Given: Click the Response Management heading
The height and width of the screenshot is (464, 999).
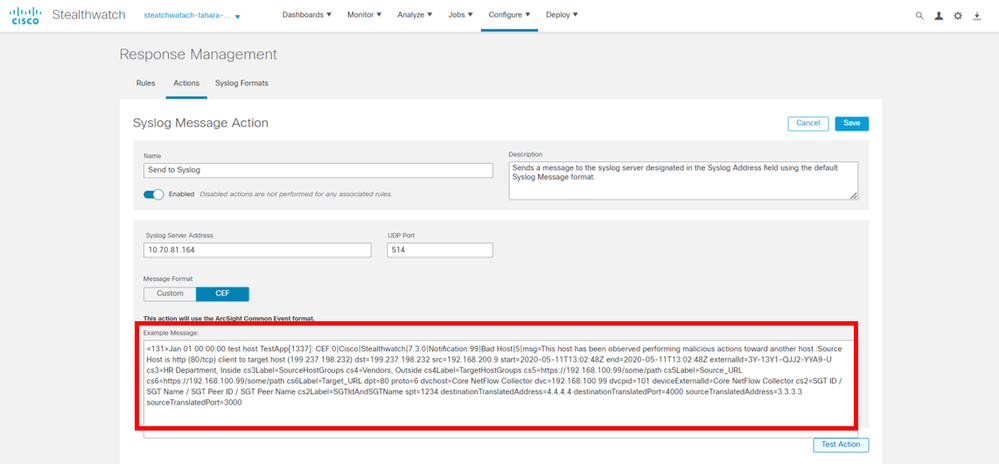Looking at the screenshot, I should (x=198, y=55).
